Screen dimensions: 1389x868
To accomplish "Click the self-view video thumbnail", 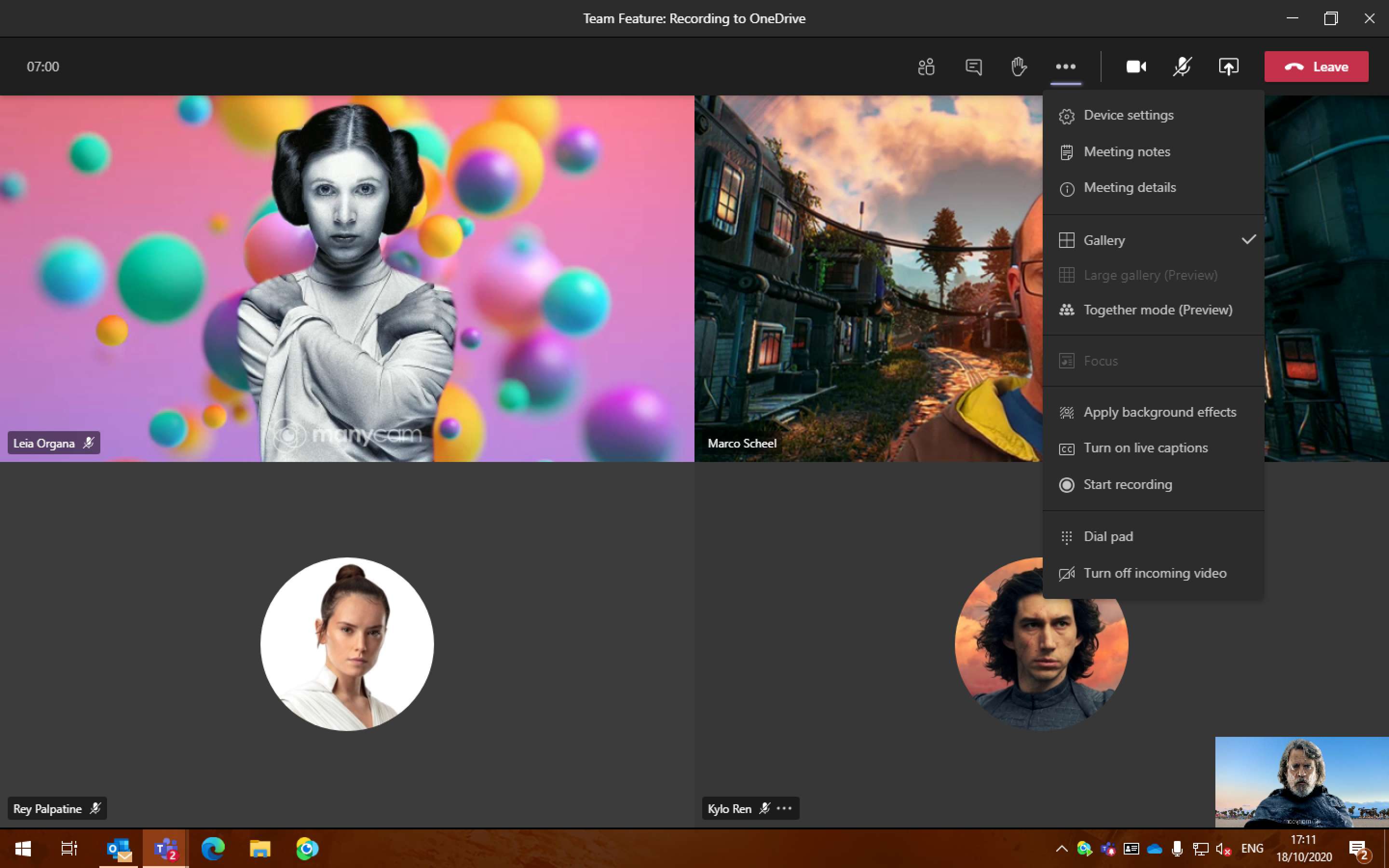I will click(x=1301, y=782).
